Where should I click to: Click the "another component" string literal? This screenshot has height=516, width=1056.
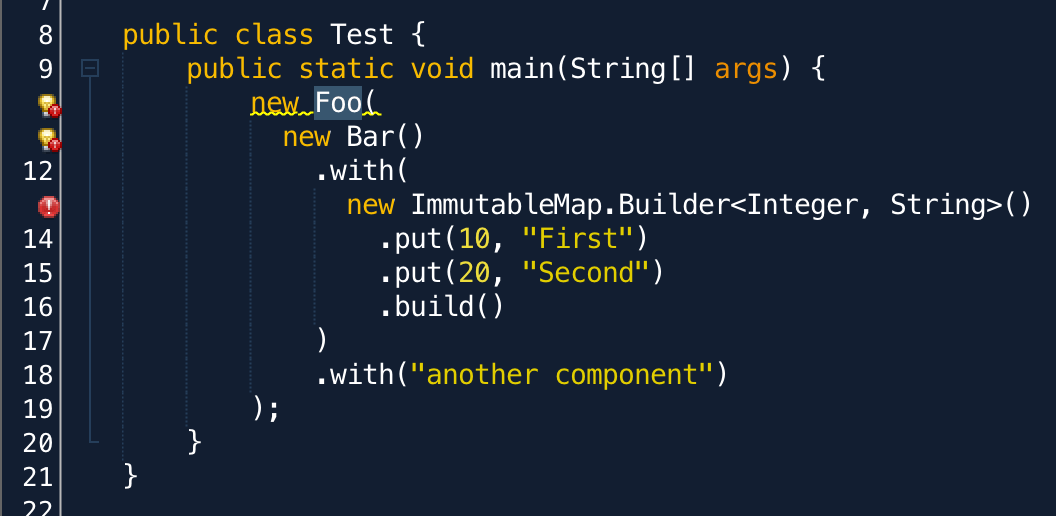pyautogui.click(x=562, y=375)
